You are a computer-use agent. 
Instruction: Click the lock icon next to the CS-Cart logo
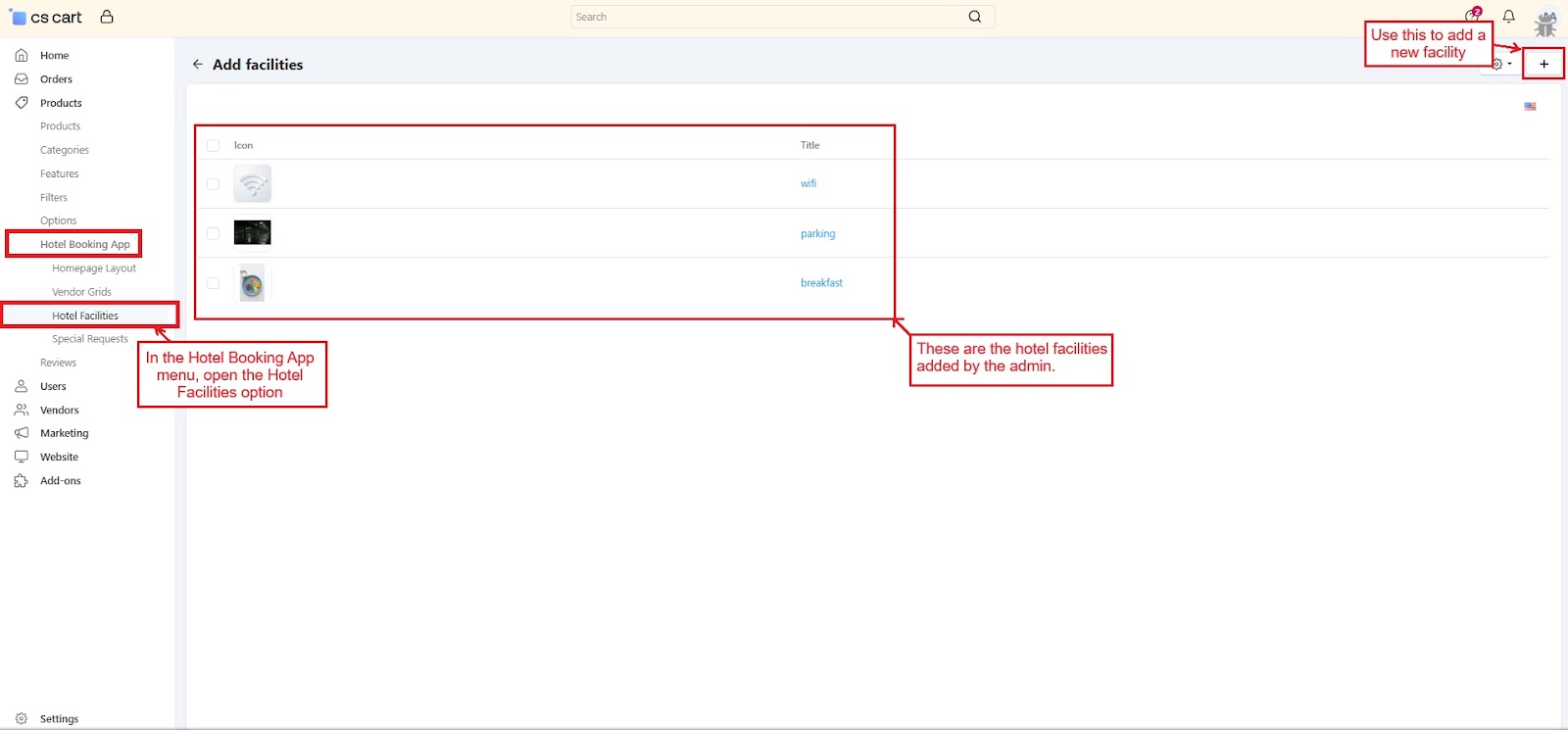coord(107,17)
